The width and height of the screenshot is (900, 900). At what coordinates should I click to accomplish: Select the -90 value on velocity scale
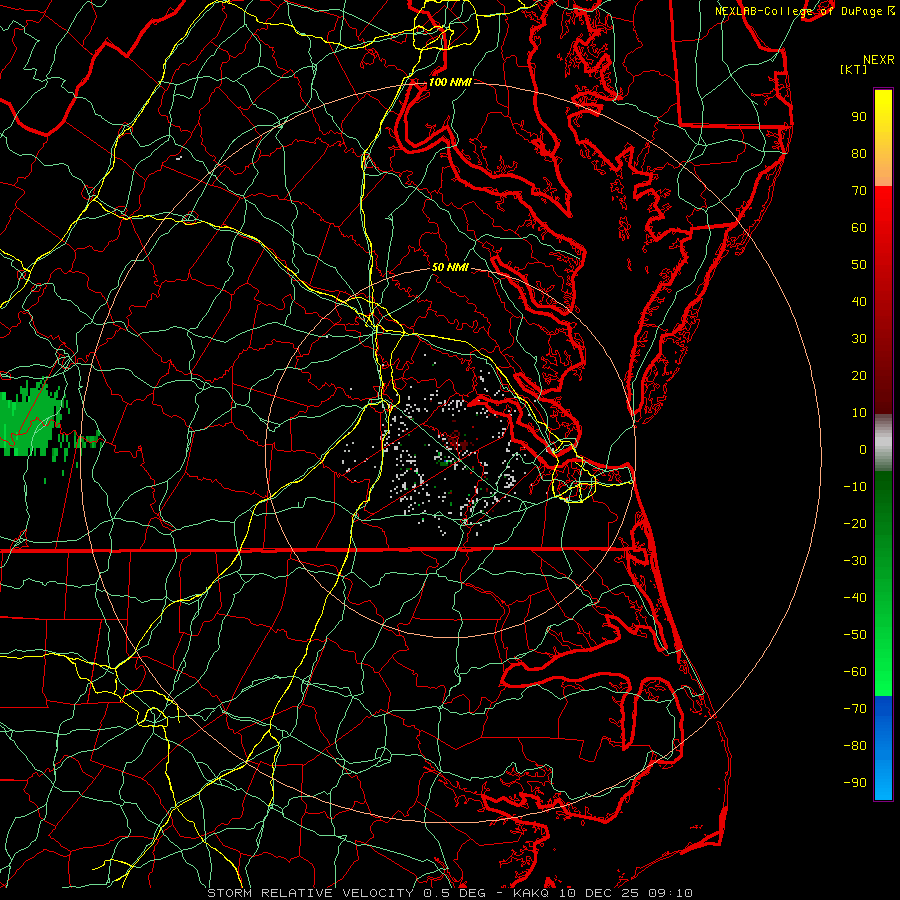855,783
